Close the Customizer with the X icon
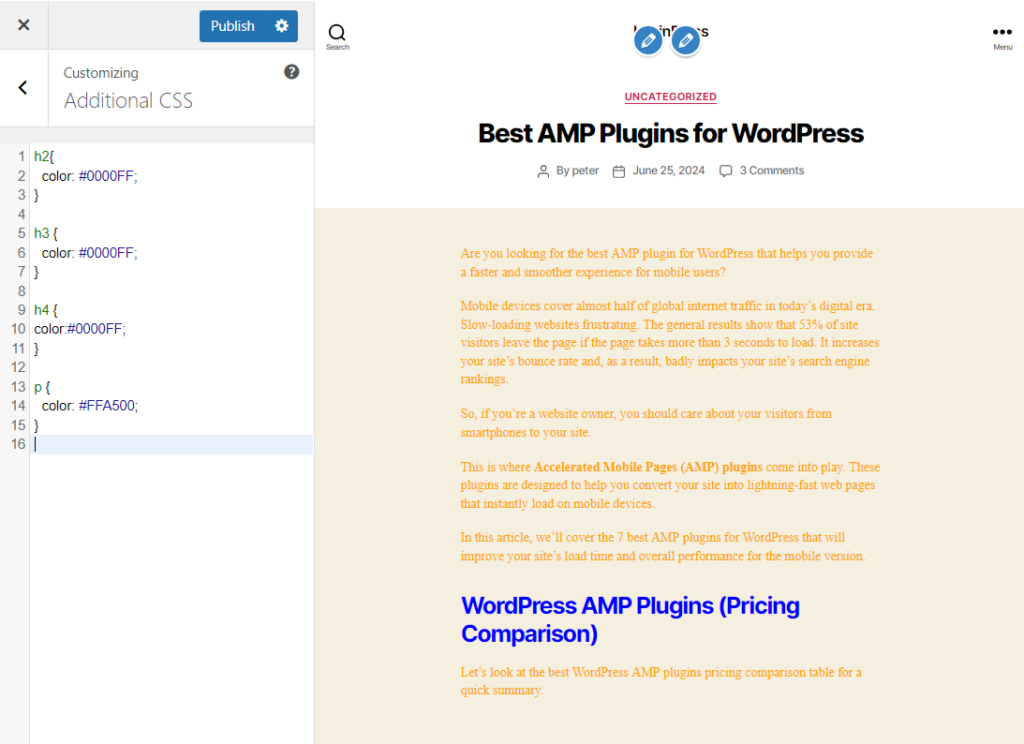Screen dimensions: 1024x744 24,25
